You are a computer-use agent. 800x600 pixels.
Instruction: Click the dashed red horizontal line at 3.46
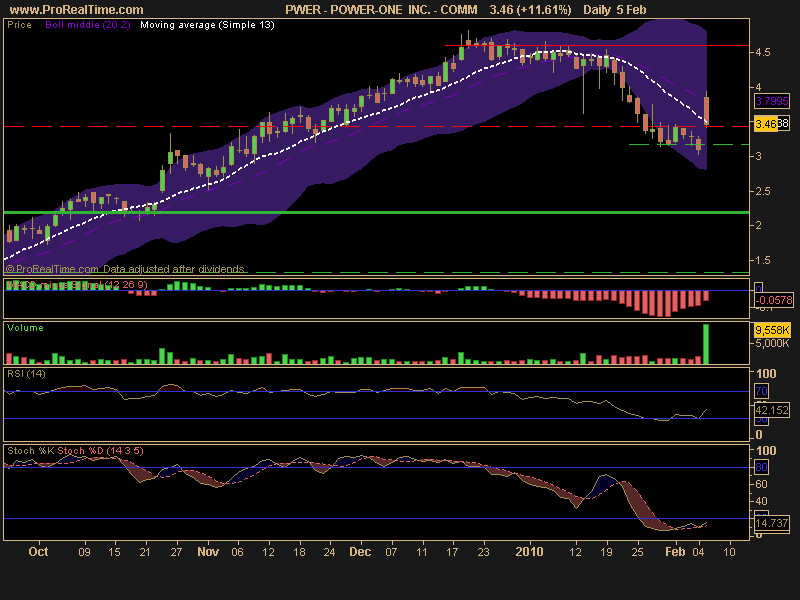coord(377,127)
